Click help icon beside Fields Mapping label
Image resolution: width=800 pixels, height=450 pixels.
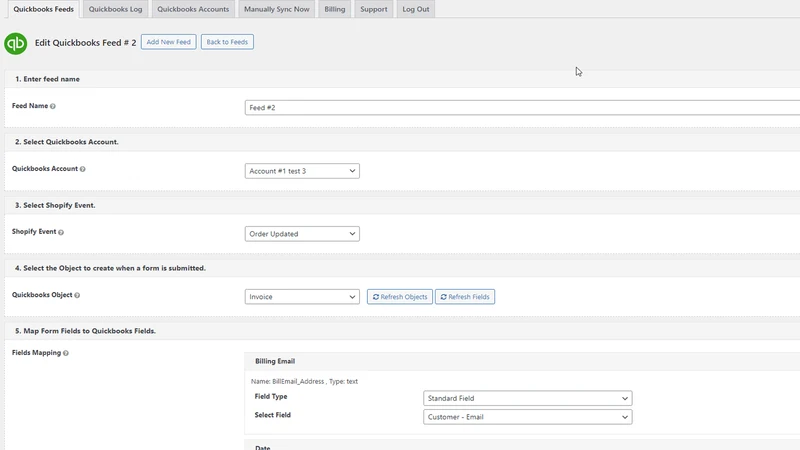pyautogui.click(x=66, y=353)
